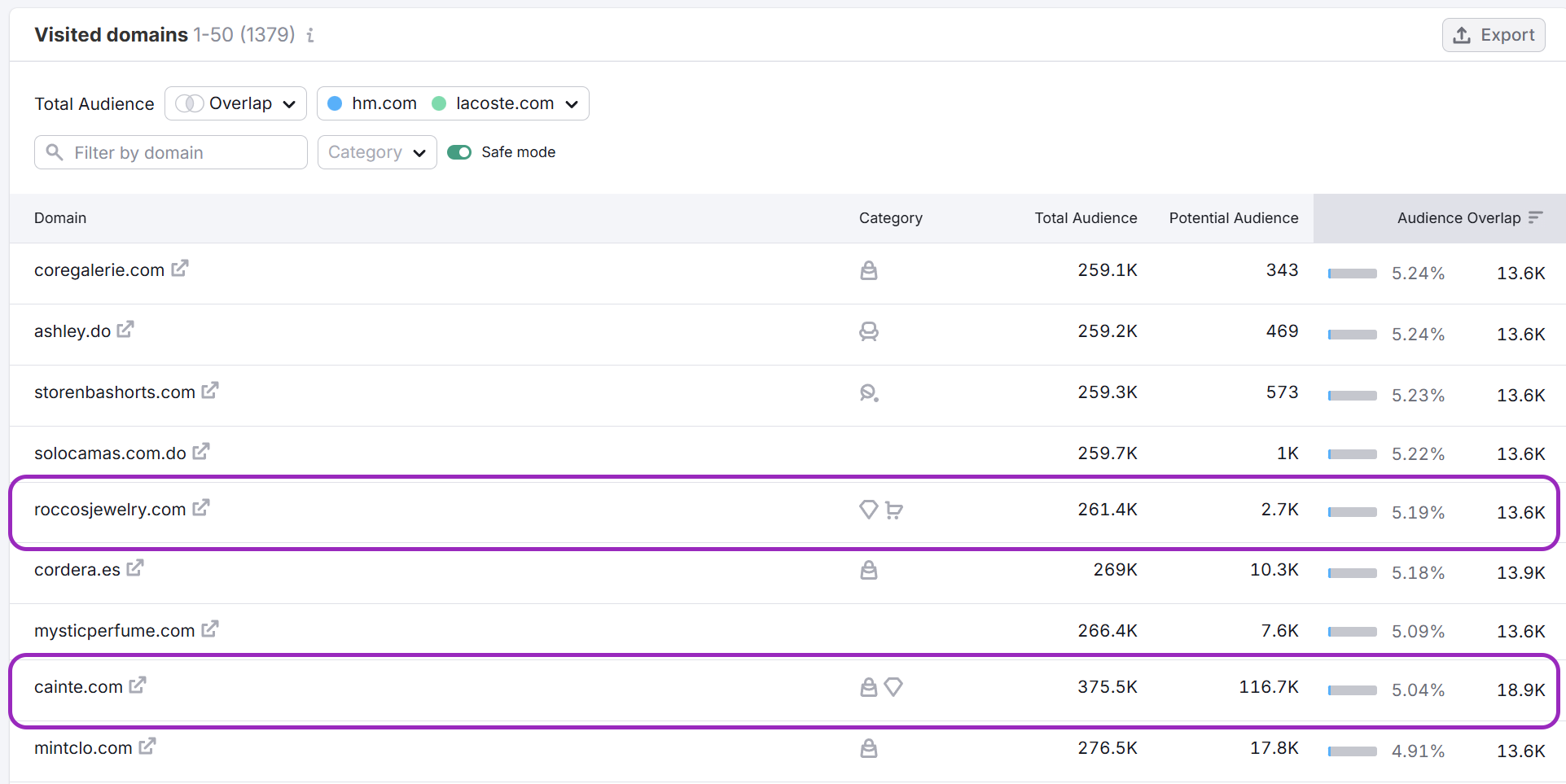The width and height of the screenshot is (1566, 784).
Task: Click the info icon next to Visited domains
Action: pos(310,35)
